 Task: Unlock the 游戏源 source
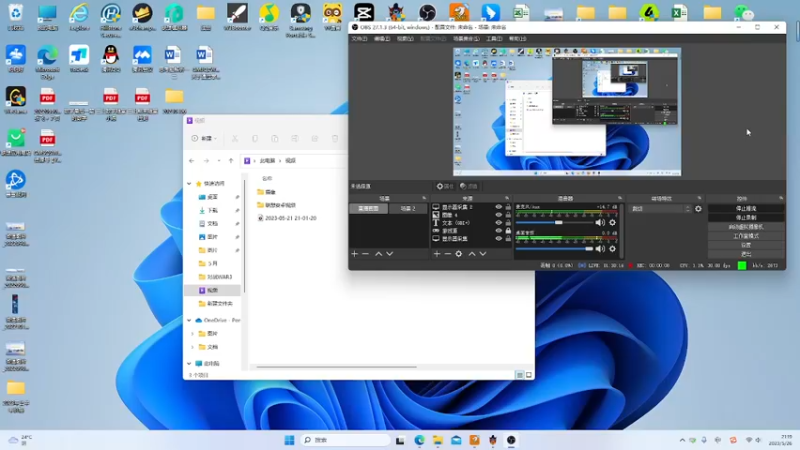click(508, 231)
